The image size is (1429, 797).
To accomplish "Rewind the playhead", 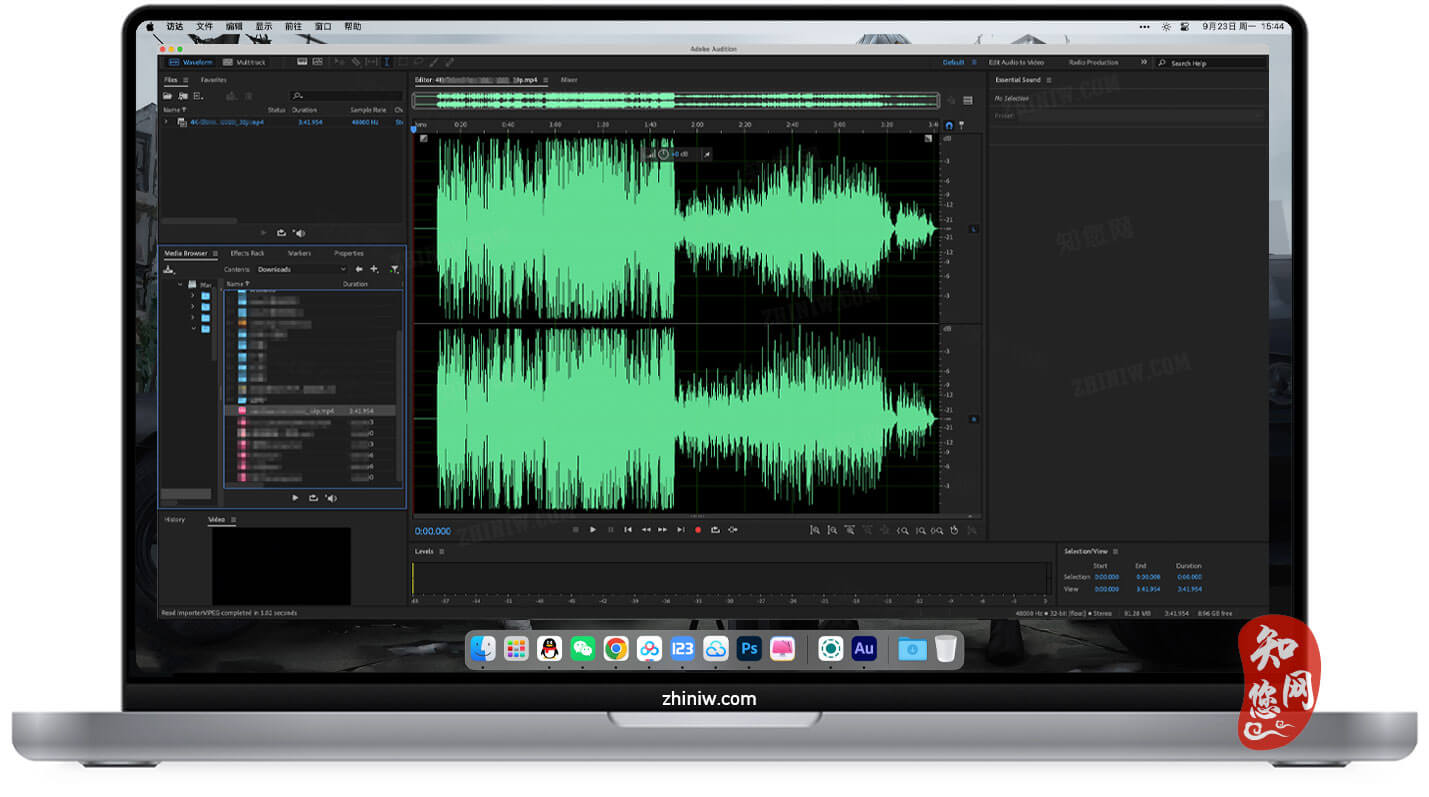I will click(646, 529).
